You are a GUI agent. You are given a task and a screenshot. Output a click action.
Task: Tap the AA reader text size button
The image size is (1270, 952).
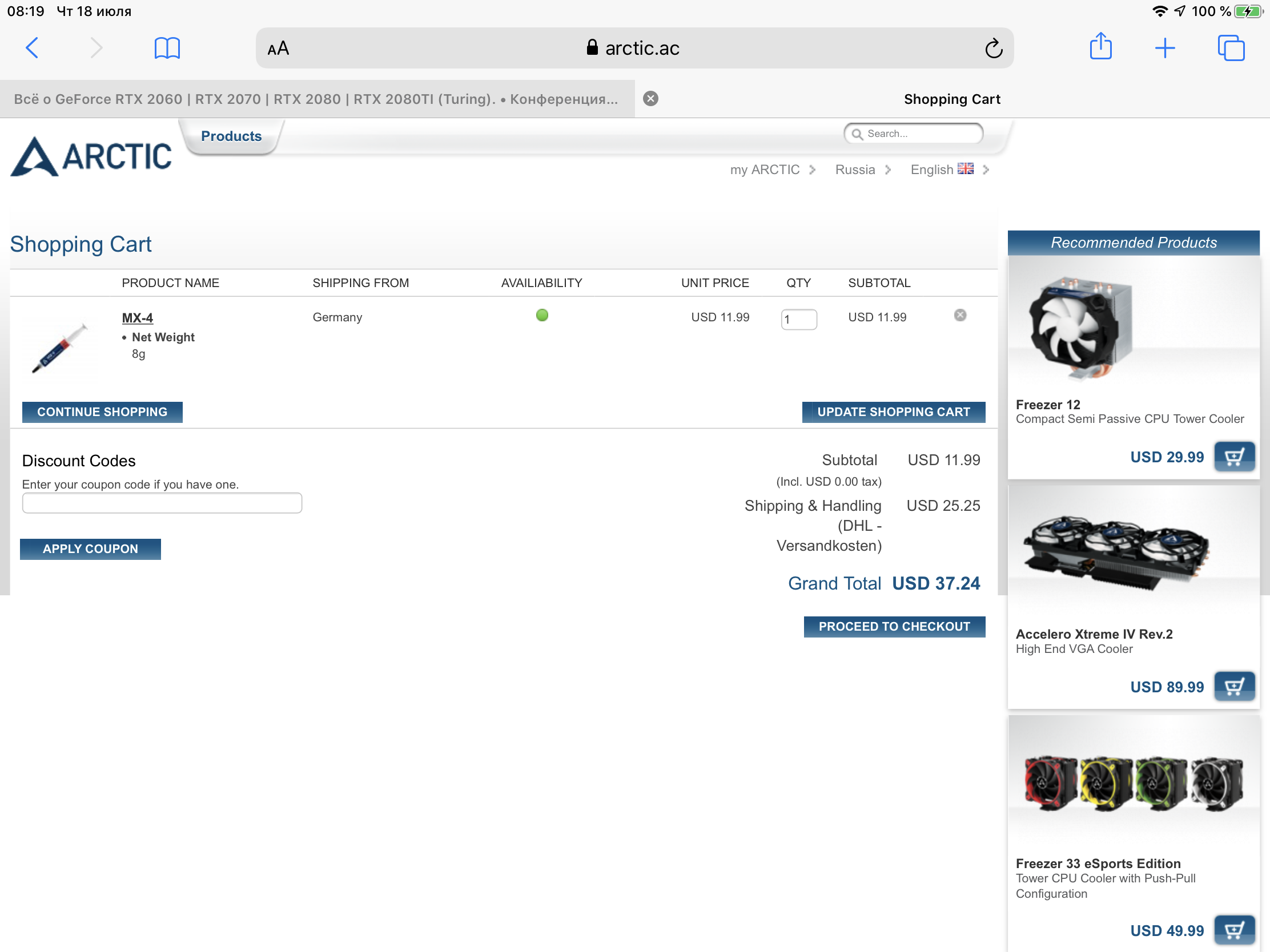(x=279, y=49)
